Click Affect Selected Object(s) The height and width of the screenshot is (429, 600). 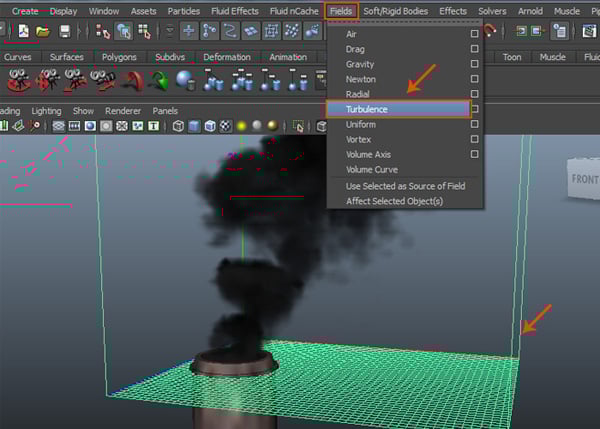[394, 201]
